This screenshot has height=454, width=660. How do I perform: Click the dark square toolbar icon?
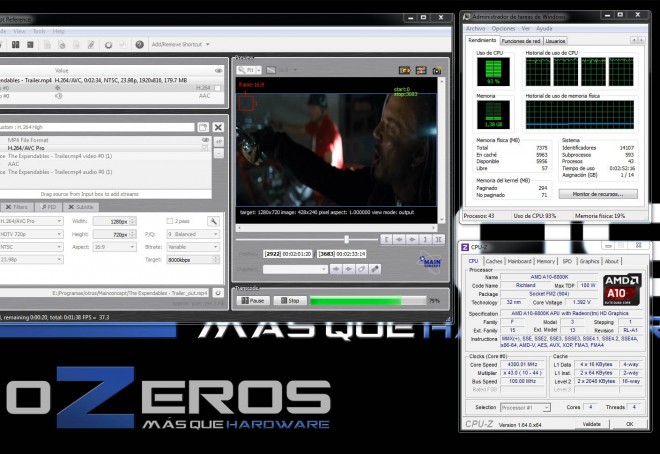click(x=30, y=44)
